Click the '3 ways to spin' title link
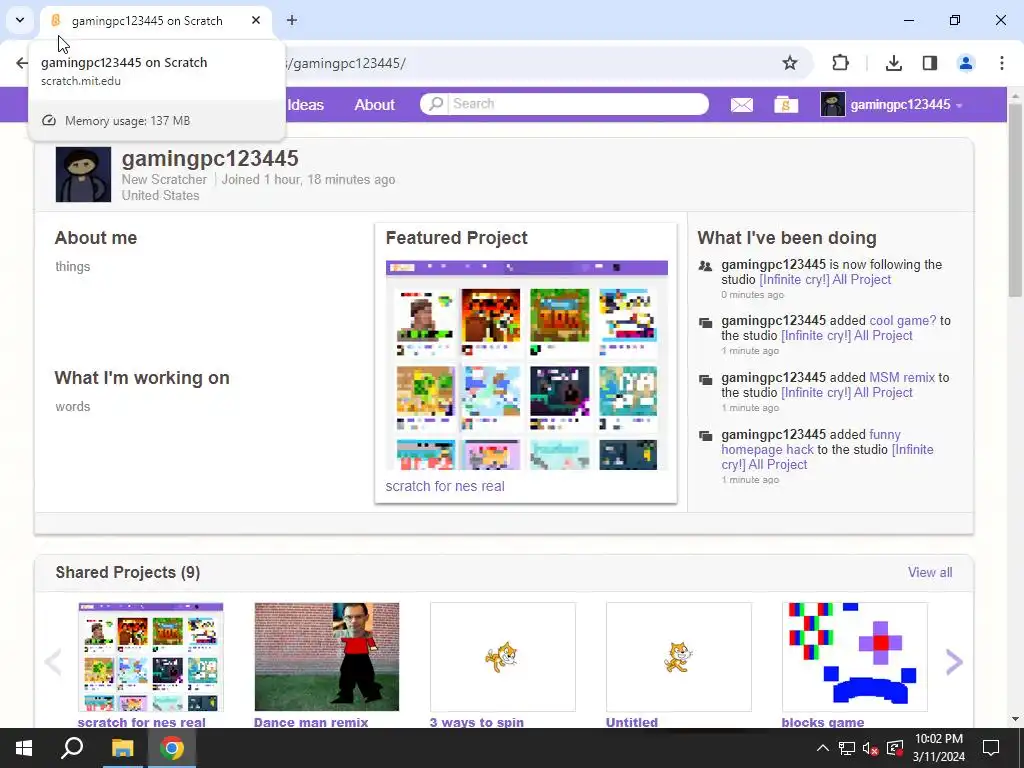 pos(477,722)
